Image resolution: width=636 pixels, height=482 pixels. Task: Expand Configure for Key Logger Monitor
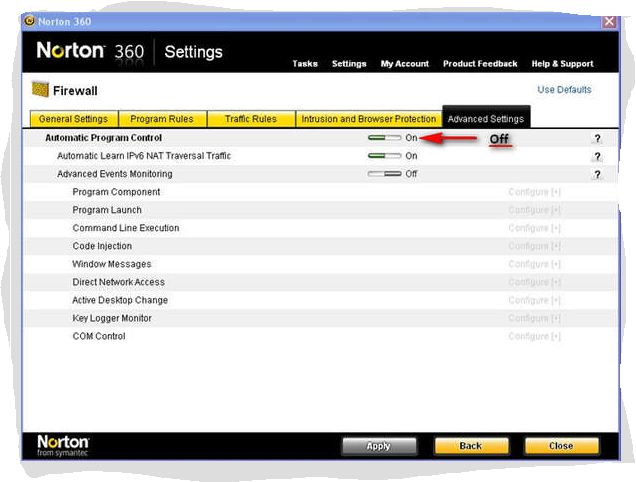click(x=534, y=318)
